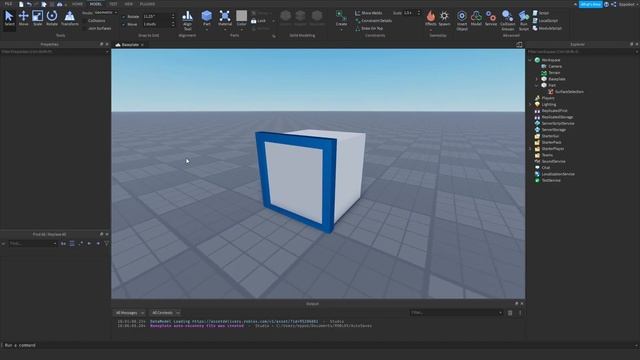Switch to the MODEL ribbon tab

coord(96,4)
